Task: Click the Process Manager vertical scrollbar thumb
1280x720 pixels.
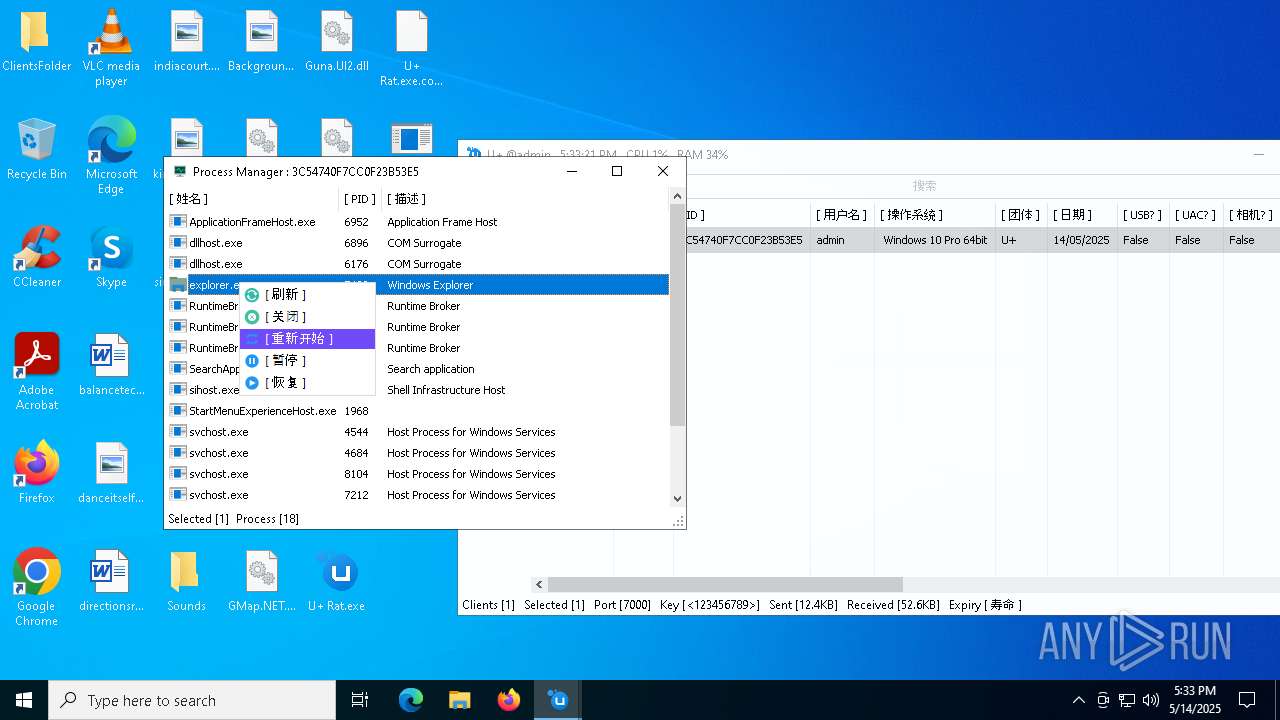Action: click(677, 315)
